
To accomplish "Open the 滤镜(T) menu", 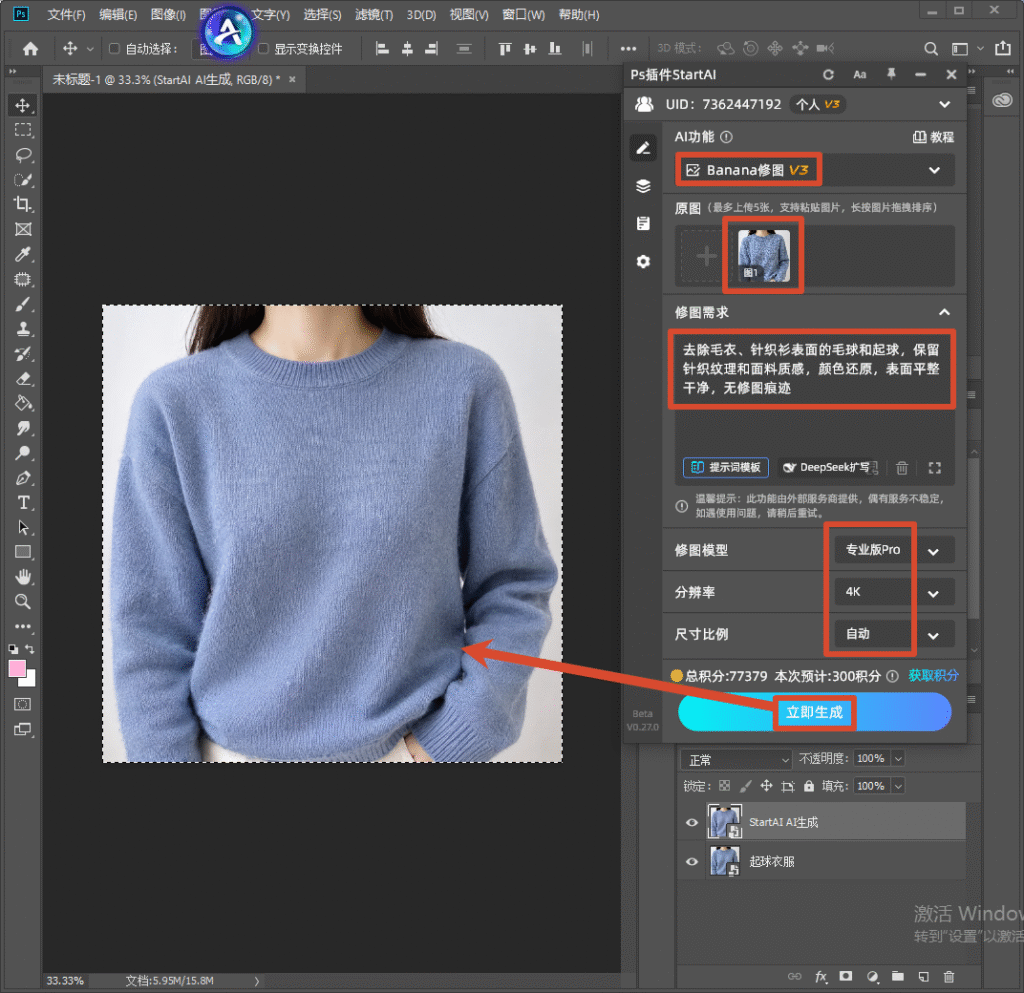I will pyautogui.click(x=374, y=14).
